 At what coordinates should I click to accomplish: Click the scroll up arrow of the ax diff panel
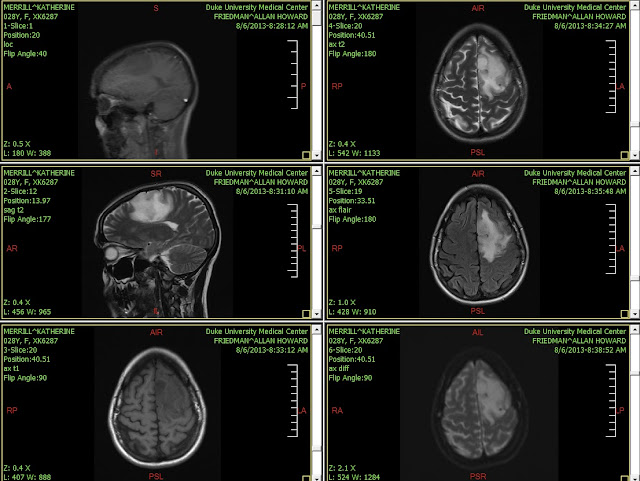tap(635, 330)
